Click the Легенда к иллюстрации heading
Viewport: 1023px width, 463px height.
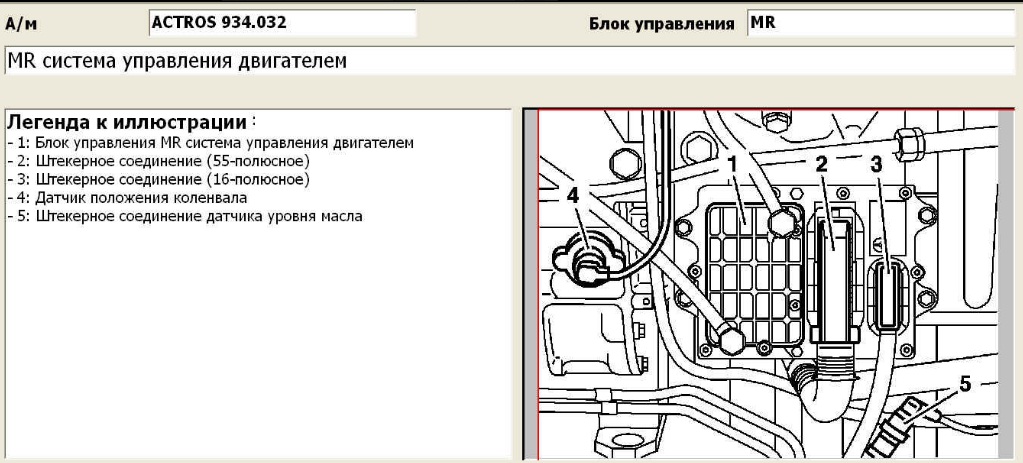(127, 122)
